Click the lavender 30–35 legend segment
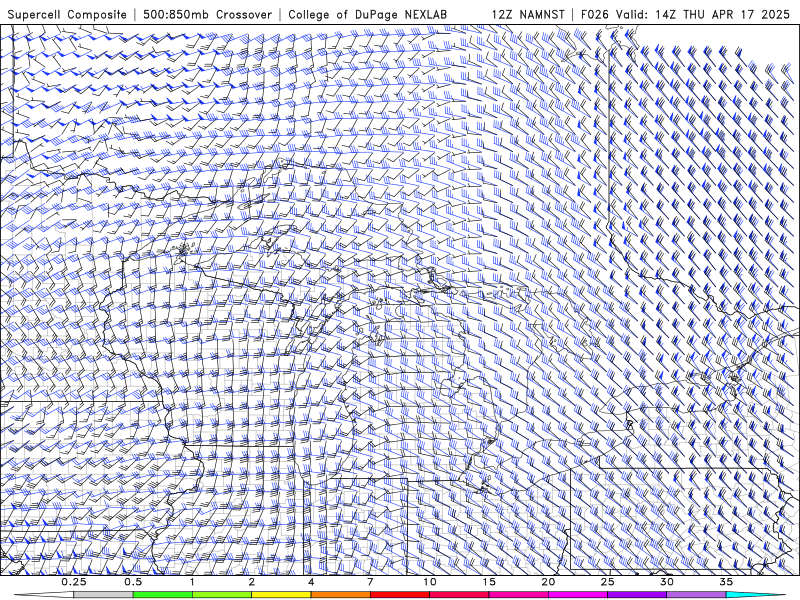This screenshot has width=800, height=600. (x=696, y=595)
